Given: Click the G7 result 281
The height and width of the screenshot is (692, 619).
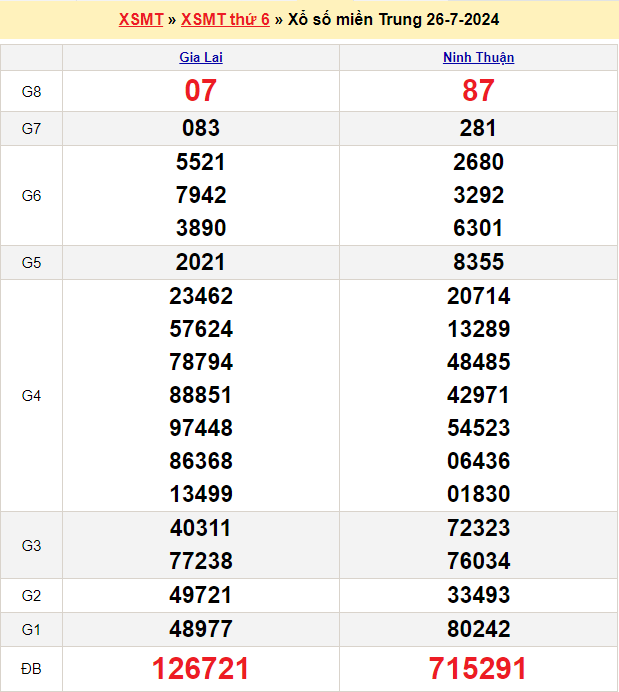Looking at the screenshot, I should point(478,128).
